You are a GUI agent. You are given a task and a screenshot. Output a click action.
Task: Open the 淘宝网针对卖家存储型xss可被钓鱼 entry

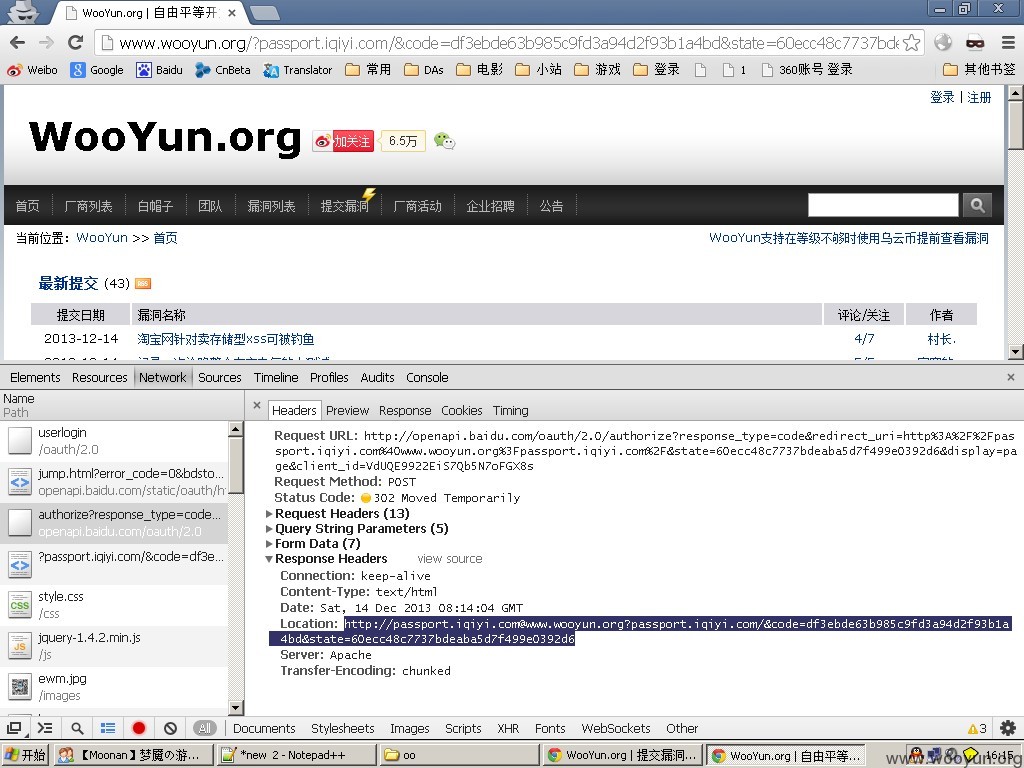tap(226, 339)
